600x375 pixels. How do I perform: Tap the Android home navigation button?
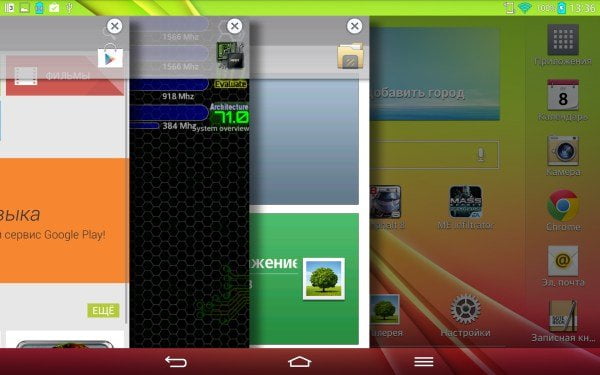pos(300,362)
